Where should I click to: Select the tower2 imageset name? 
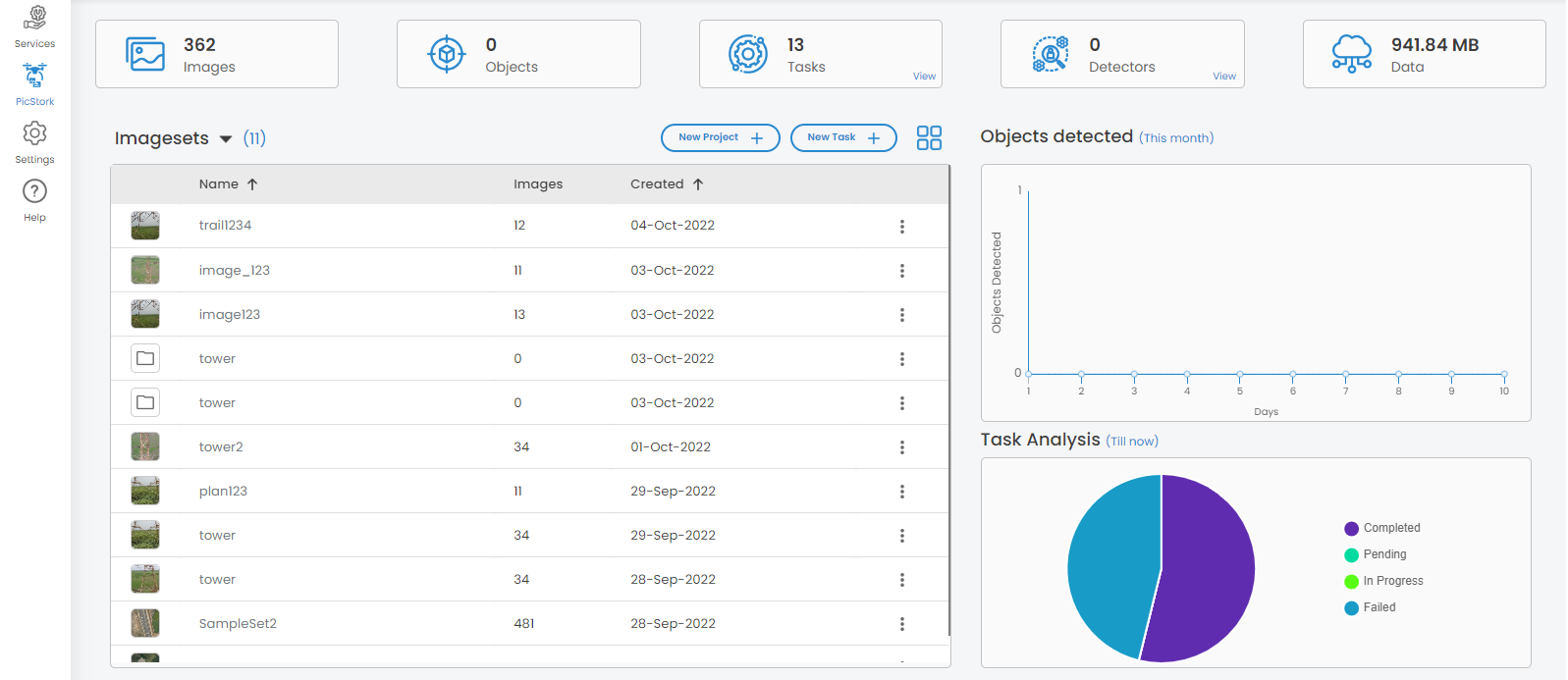click(221, 447)
